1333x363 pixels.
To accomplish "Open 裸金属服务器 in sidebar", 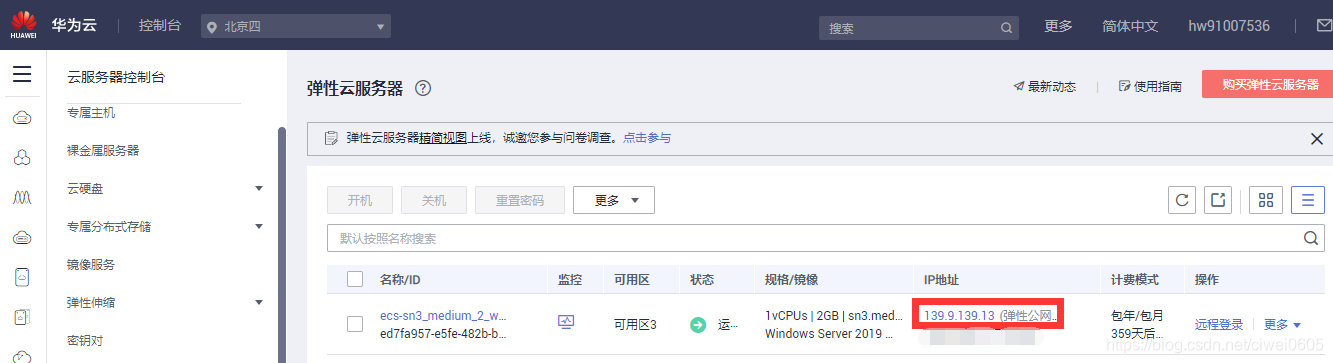I will click(x=103, y=150).
